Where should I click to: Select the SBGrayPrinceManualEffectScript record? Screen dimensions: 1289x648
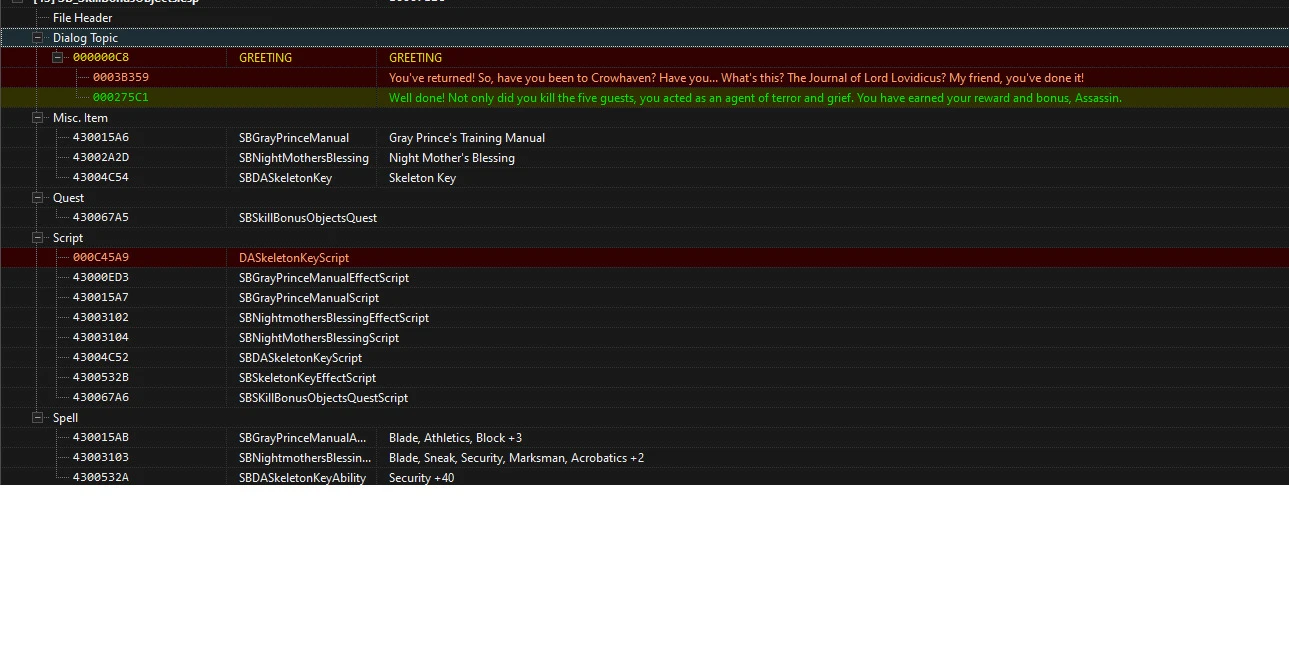point(323,278)
